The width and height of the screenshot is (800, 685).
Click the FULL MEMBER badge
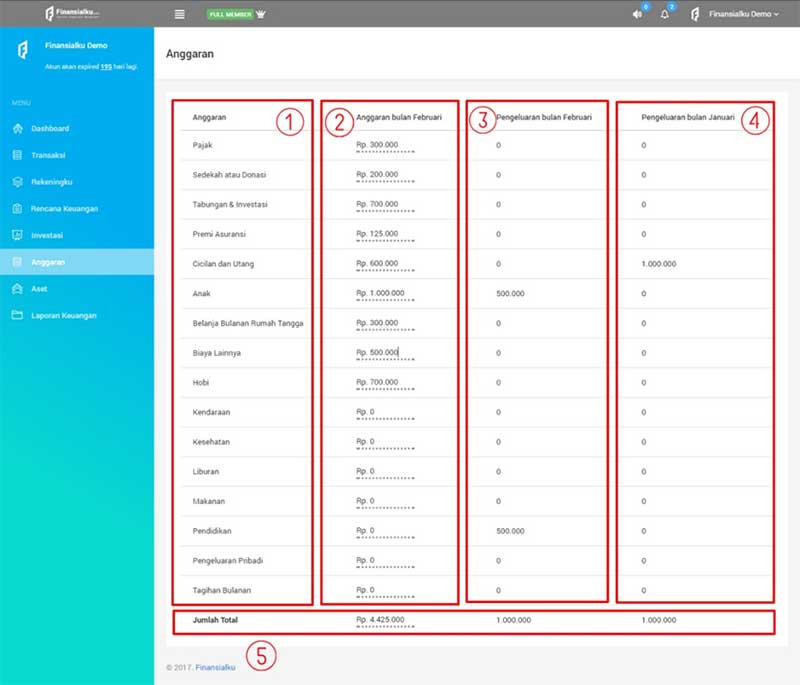point(230,15)
